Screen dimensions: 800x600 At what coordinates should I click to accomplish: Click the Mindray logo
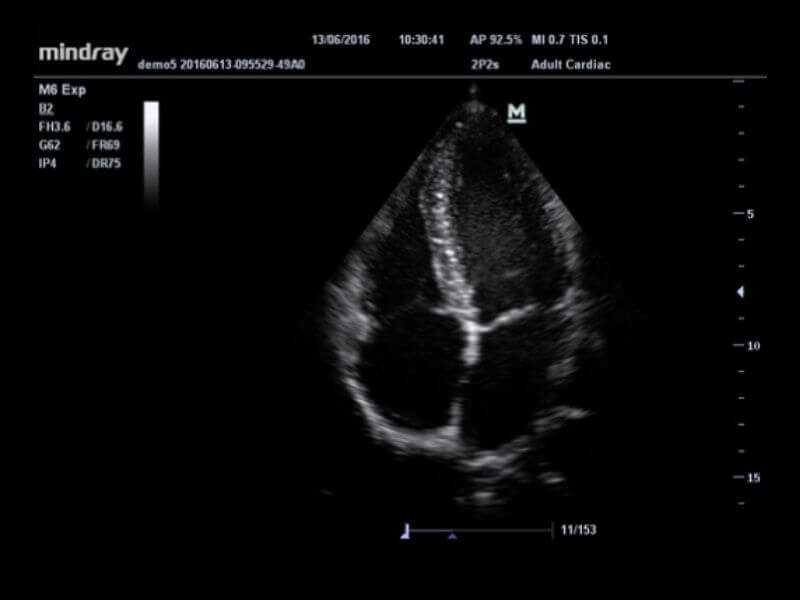pos(82,52)
